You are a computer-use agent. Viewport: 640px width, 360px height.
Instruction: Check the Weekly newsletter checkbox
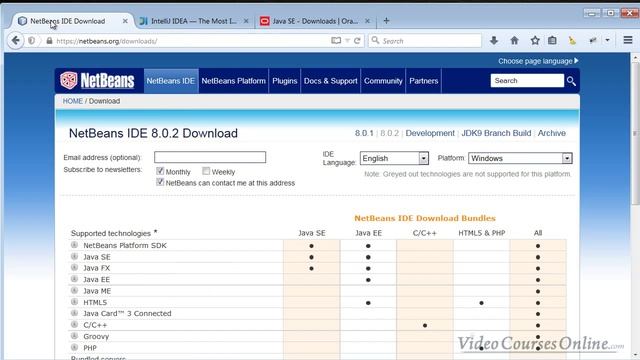(x=206, y=171)
